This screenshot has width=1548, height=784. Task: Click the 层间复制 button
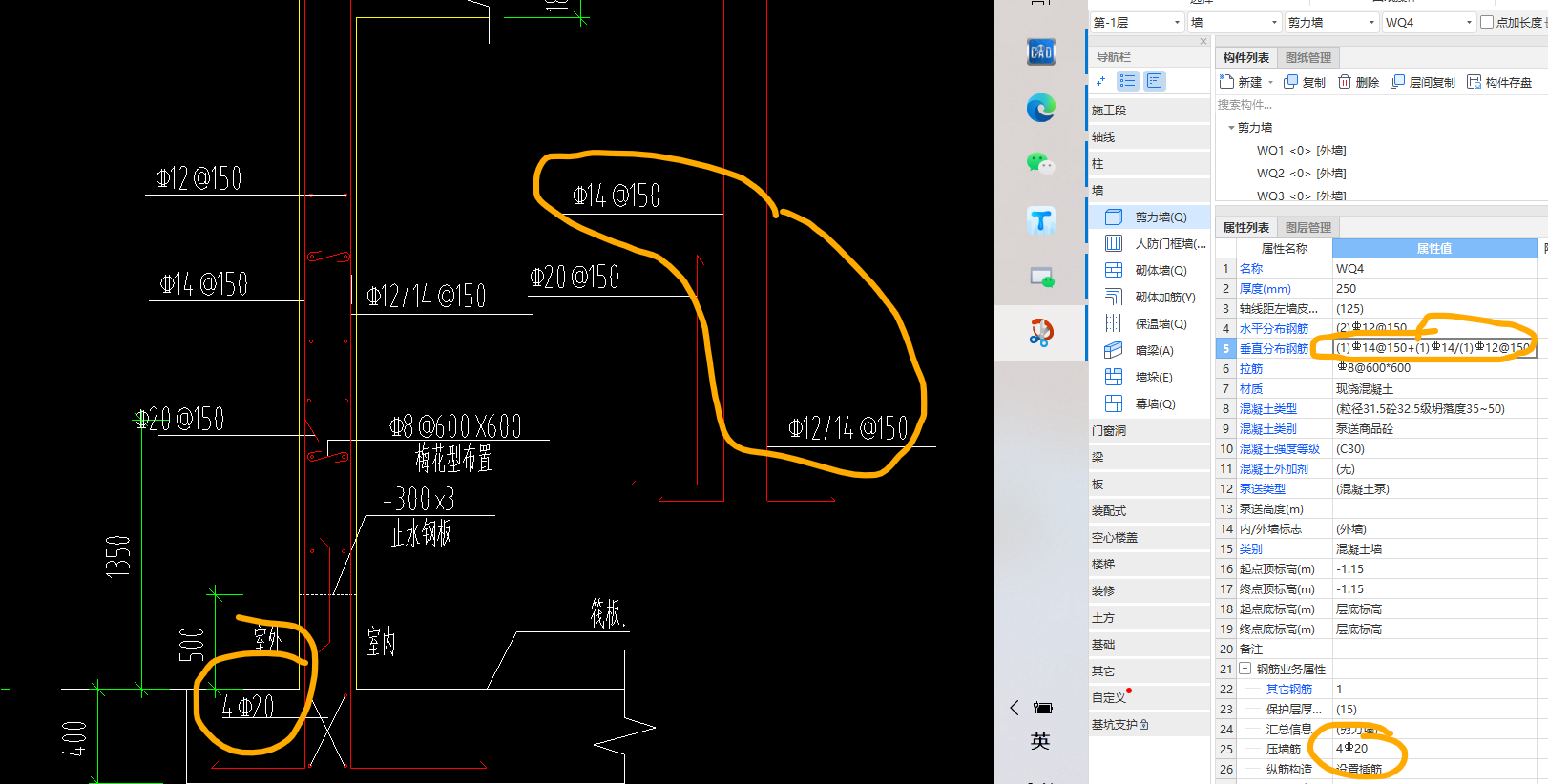(x=1423, y=82)
